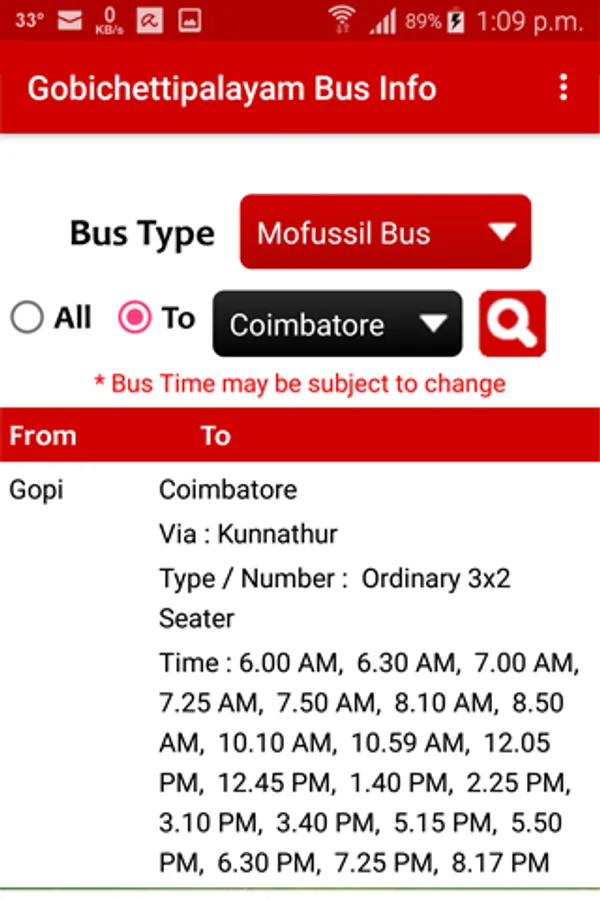This screenshot has width=600, height=900.
Task: Tap the bus timings list text
Action: [369, 762]
